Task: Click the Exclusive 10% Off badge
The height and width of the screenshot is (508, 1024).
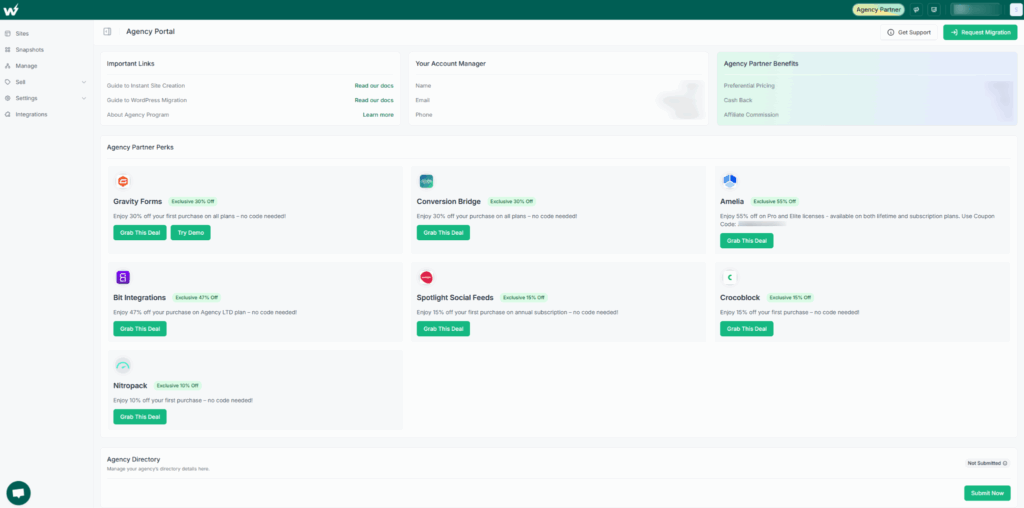Action: 178,385
